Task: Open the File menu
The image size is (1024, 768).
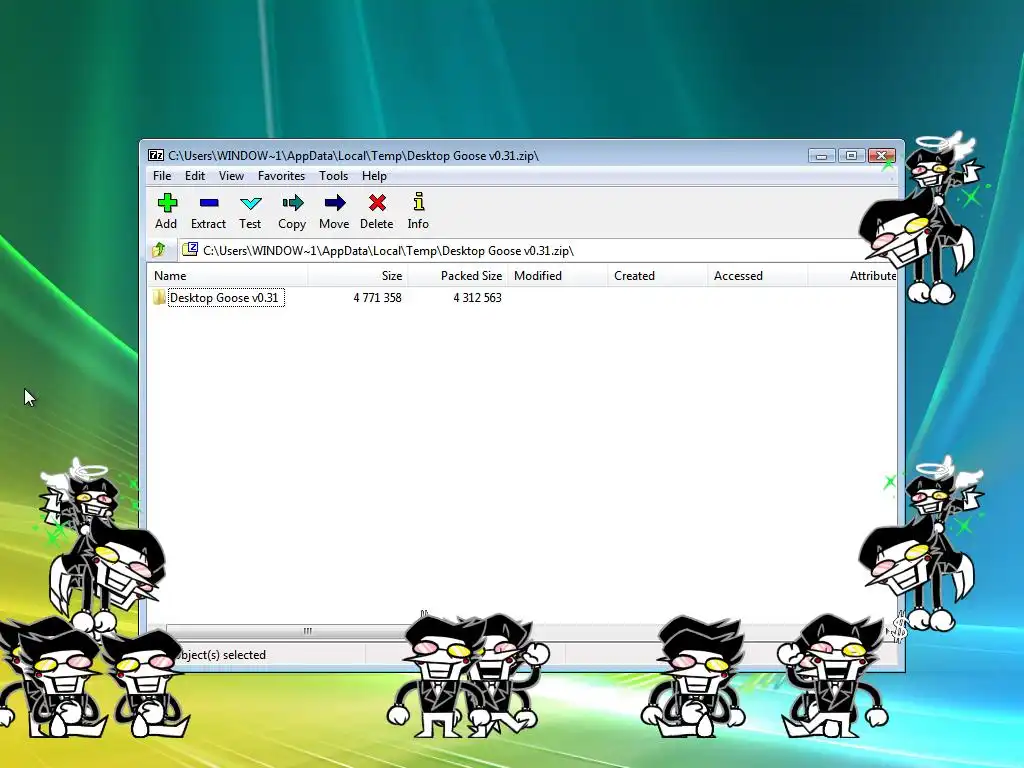Action: coord(162,176)
